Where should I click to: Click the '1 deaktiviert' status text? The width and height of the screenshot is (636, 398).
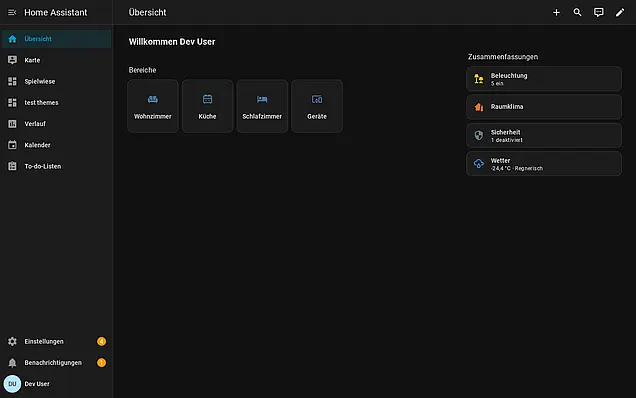[x=507, y=140]
